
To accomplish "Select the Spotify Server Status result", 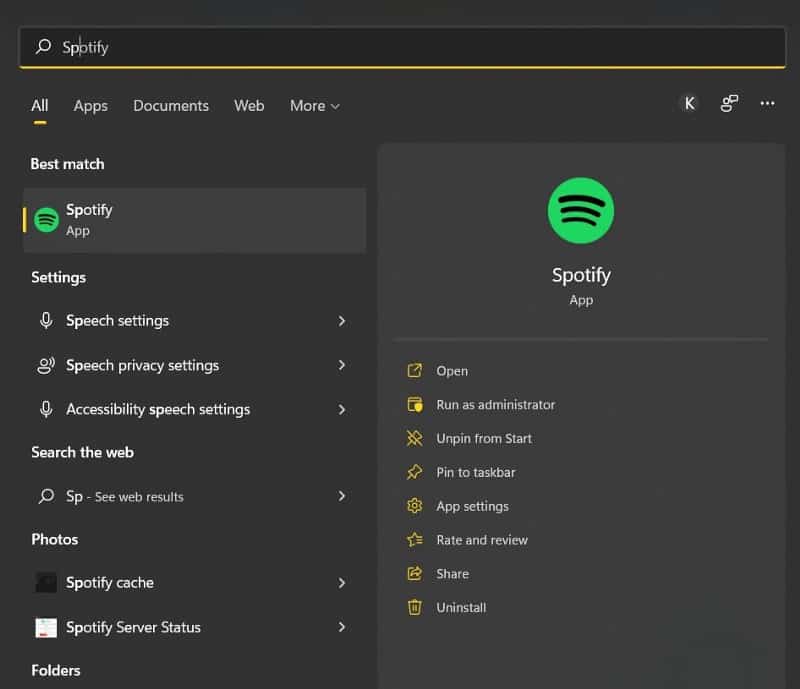I will (x=133, y=627).
